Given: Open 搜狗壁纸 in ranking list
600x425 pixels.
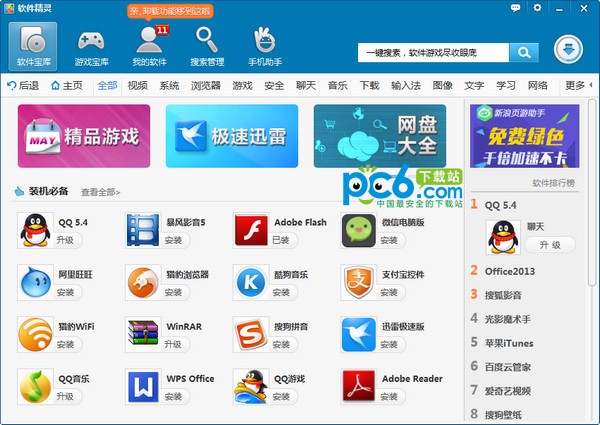Looking at the screenshot, I should point(503,415).
